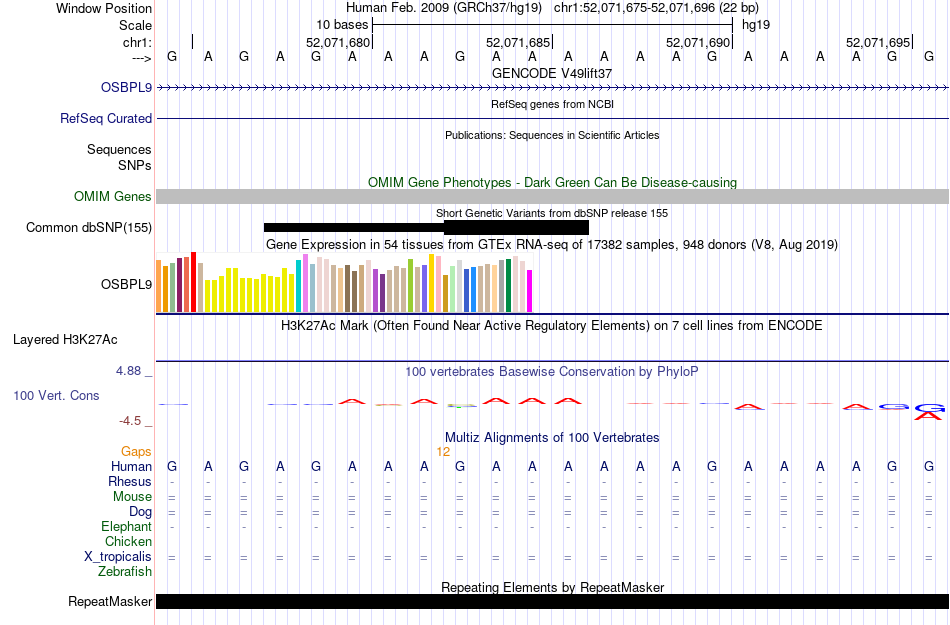
Task: Open Basewise Conservation by PhyloP title
Action: (x=552, y=371)
